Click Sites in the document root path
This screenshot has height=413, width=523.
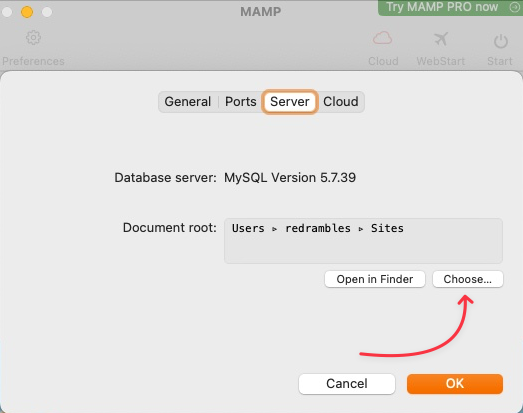point(387,228)
